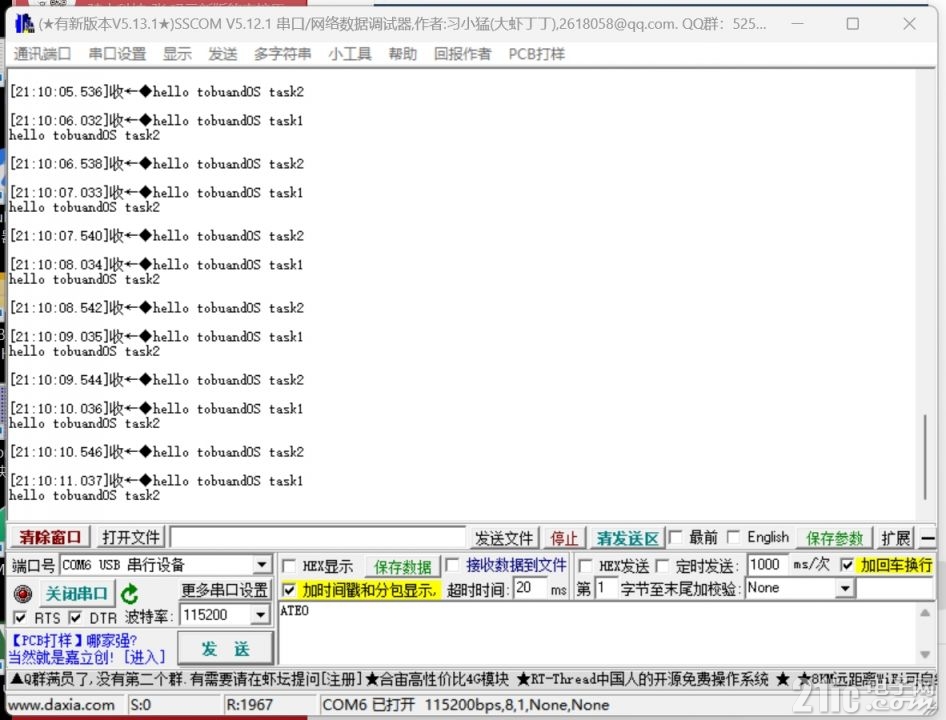Open the 帮助 menu
This screenshot has height=720, width=946.
click(x=402, y=54)
